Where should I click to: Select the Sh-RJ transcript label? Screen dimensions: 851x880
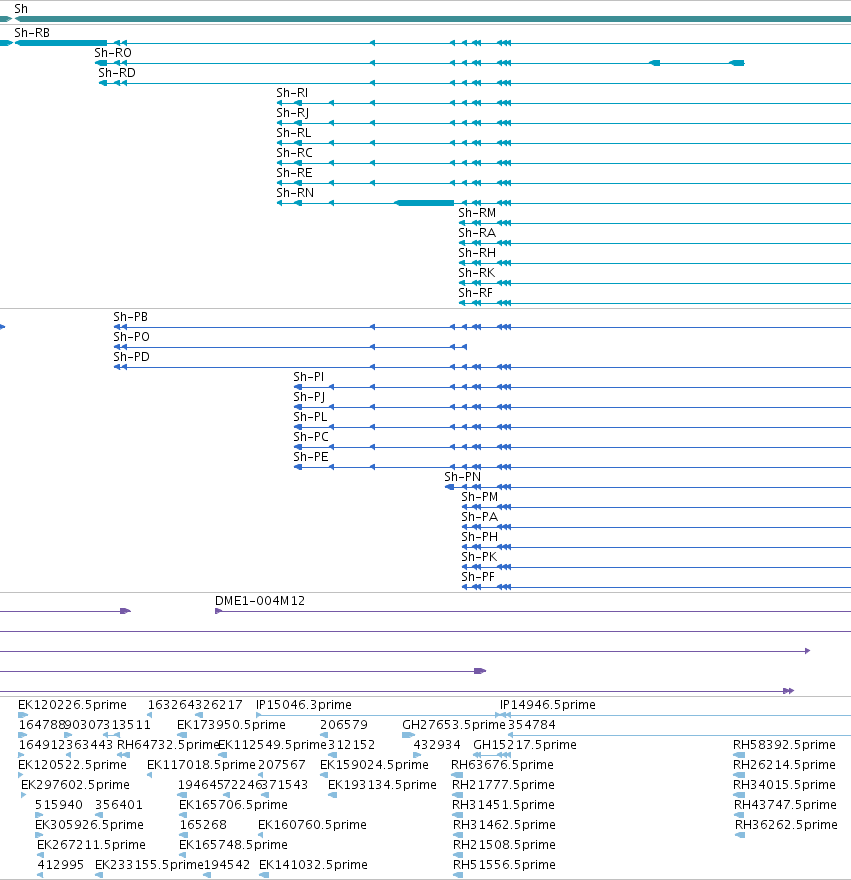click(292, 113)
